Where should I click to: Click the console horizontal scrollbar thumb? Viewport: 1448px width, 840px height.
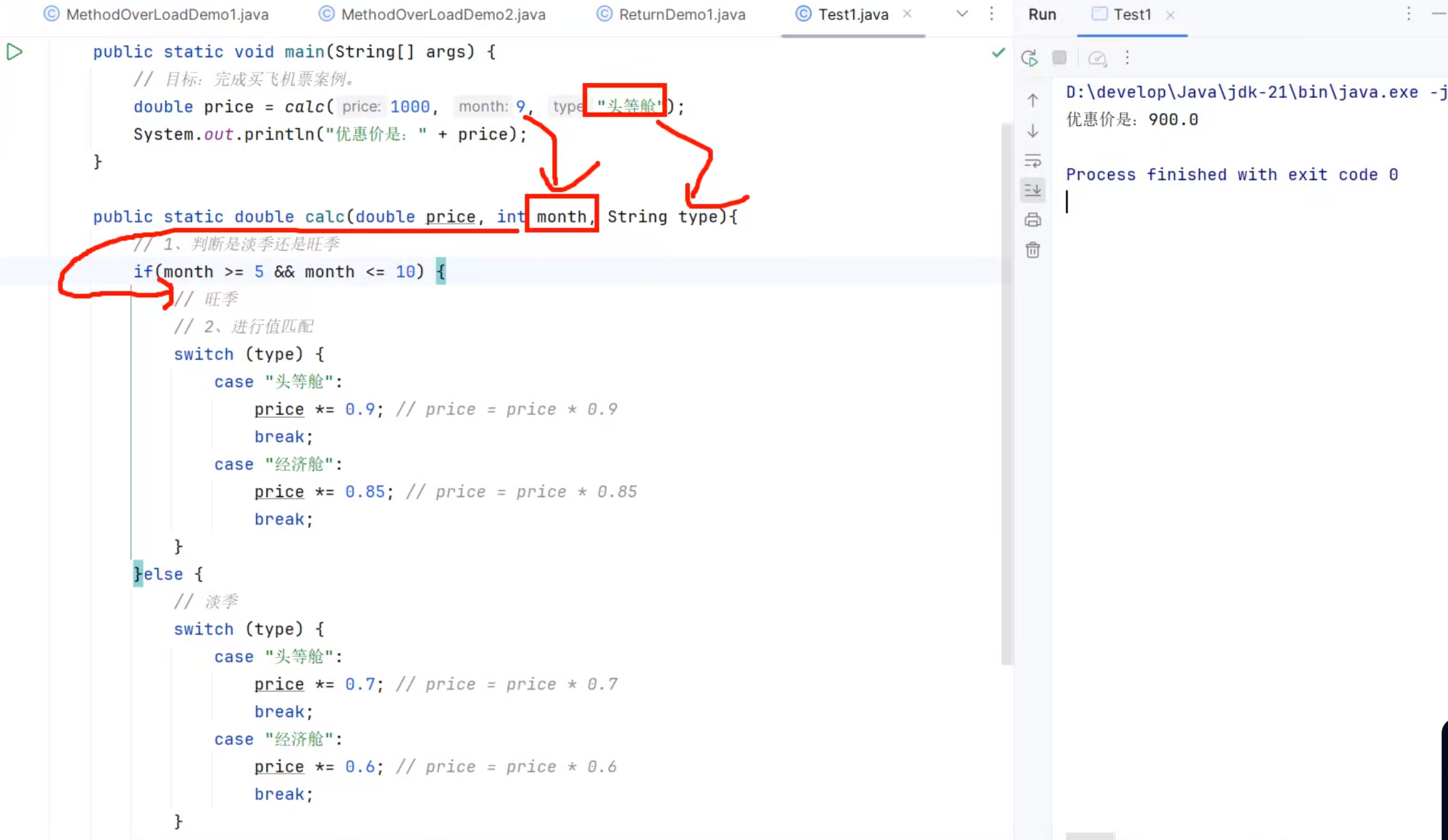click(1090, 836)
